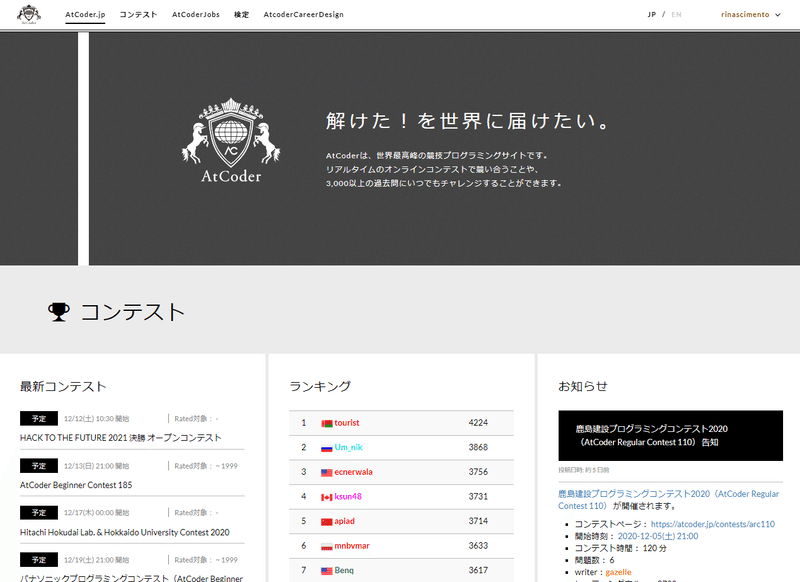Click start time 2020-12-05(土) 21:00 link
The width and height of the screenshot is (800, 582).
(x=658, y=536)
